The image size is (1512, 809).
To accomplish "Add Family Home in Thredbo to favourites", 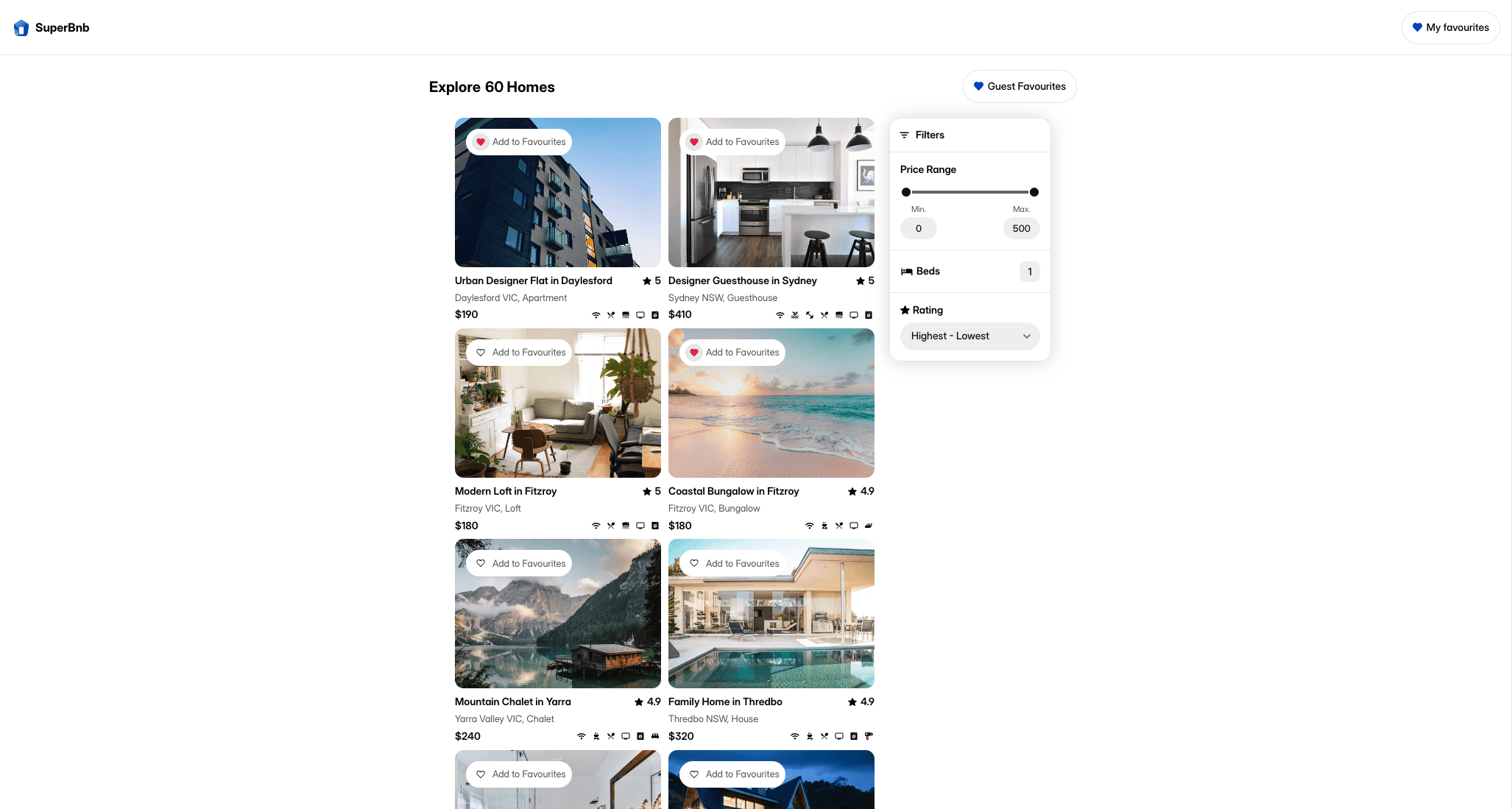I will [x=732, y=564].
